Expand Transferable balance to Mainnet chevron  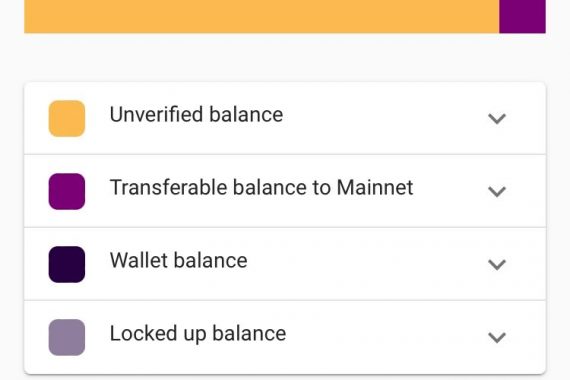pos(497,191)
